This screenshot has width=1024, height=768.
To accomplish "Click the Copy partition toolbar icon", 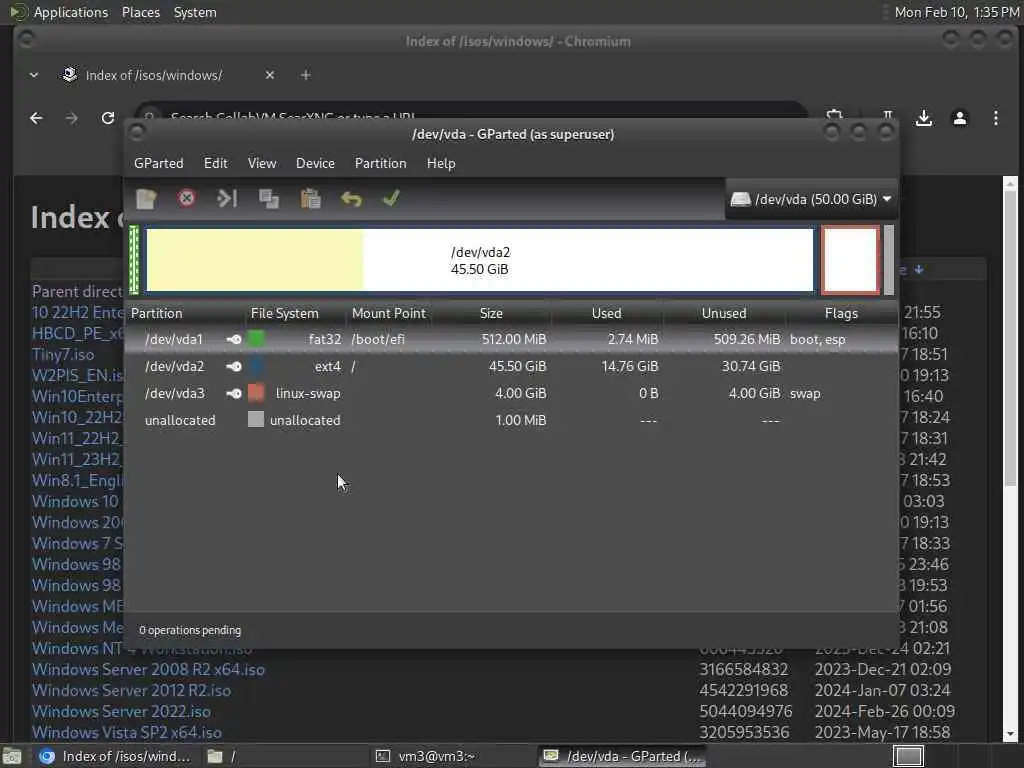I will pyautogui.click(x=268, y=199).
